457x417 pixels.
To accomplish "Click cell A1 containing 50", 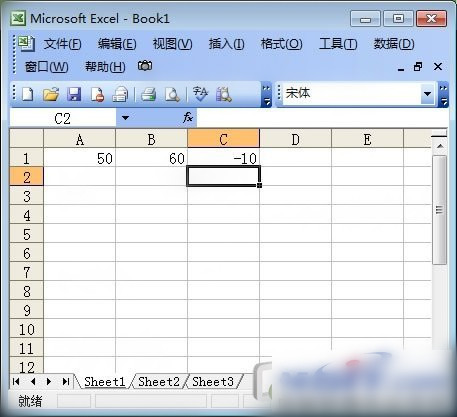I will pos(80,158).
